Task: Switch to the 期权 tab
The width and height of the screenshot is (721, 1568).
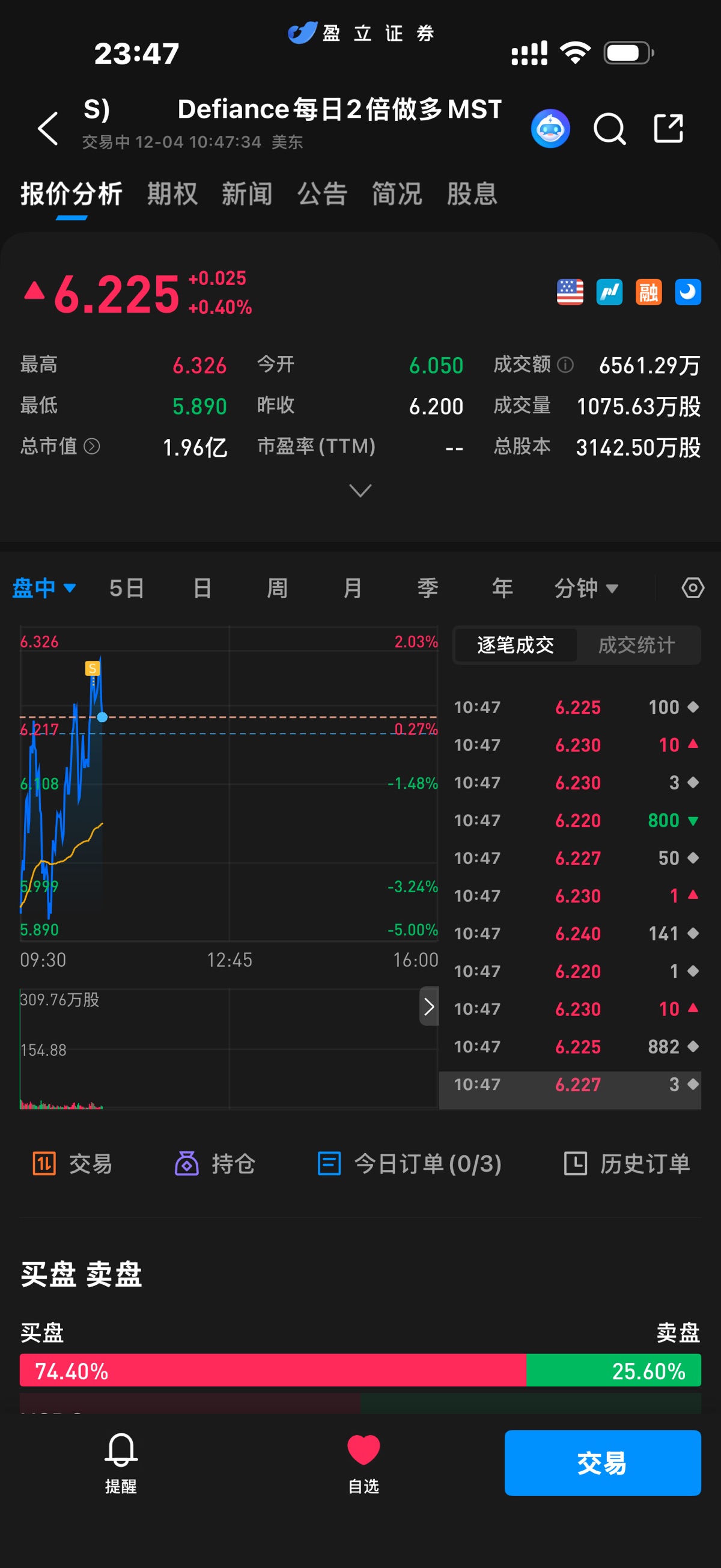Action: 172,194
